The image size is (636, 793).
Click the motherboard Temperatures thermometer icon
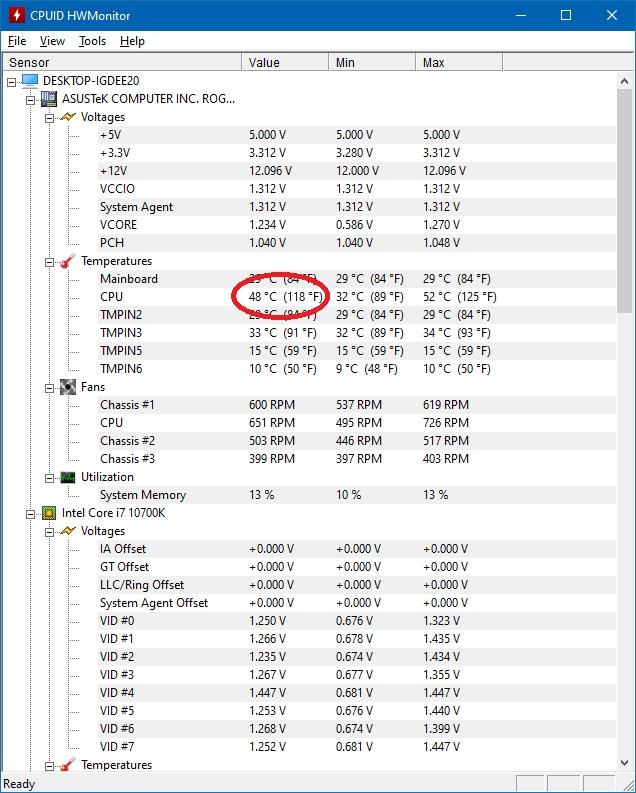click(x=68, y=261)
